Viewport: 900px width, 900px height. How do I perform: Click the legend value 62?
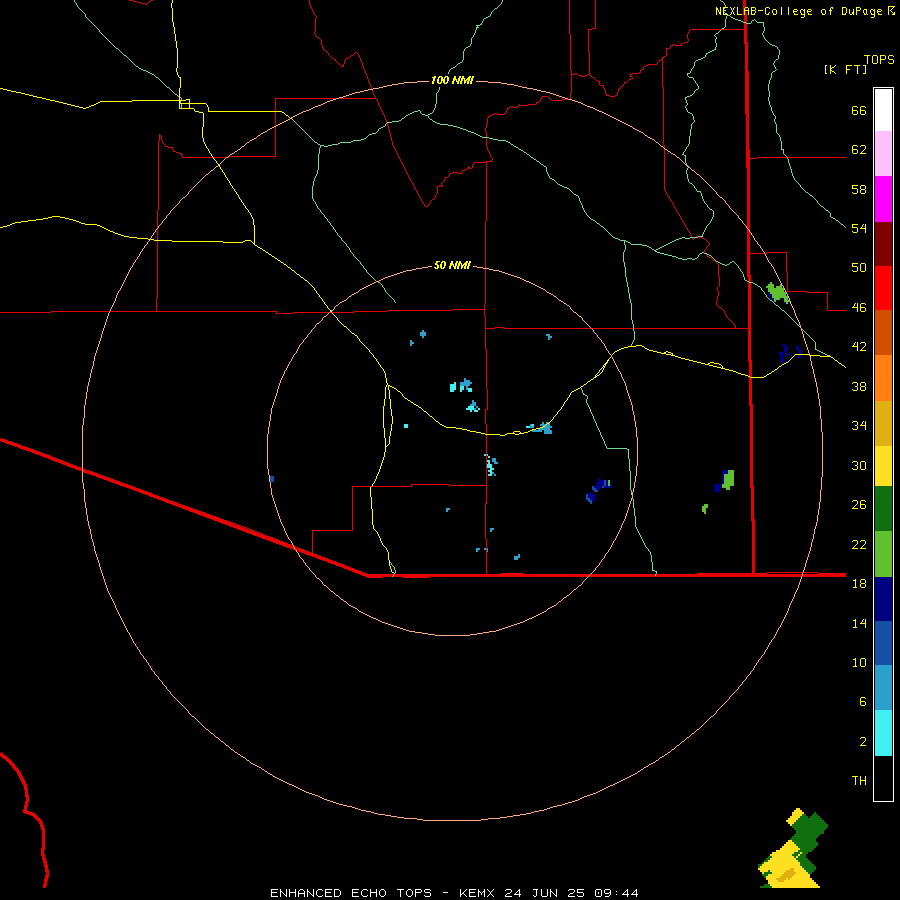(859, 149)
